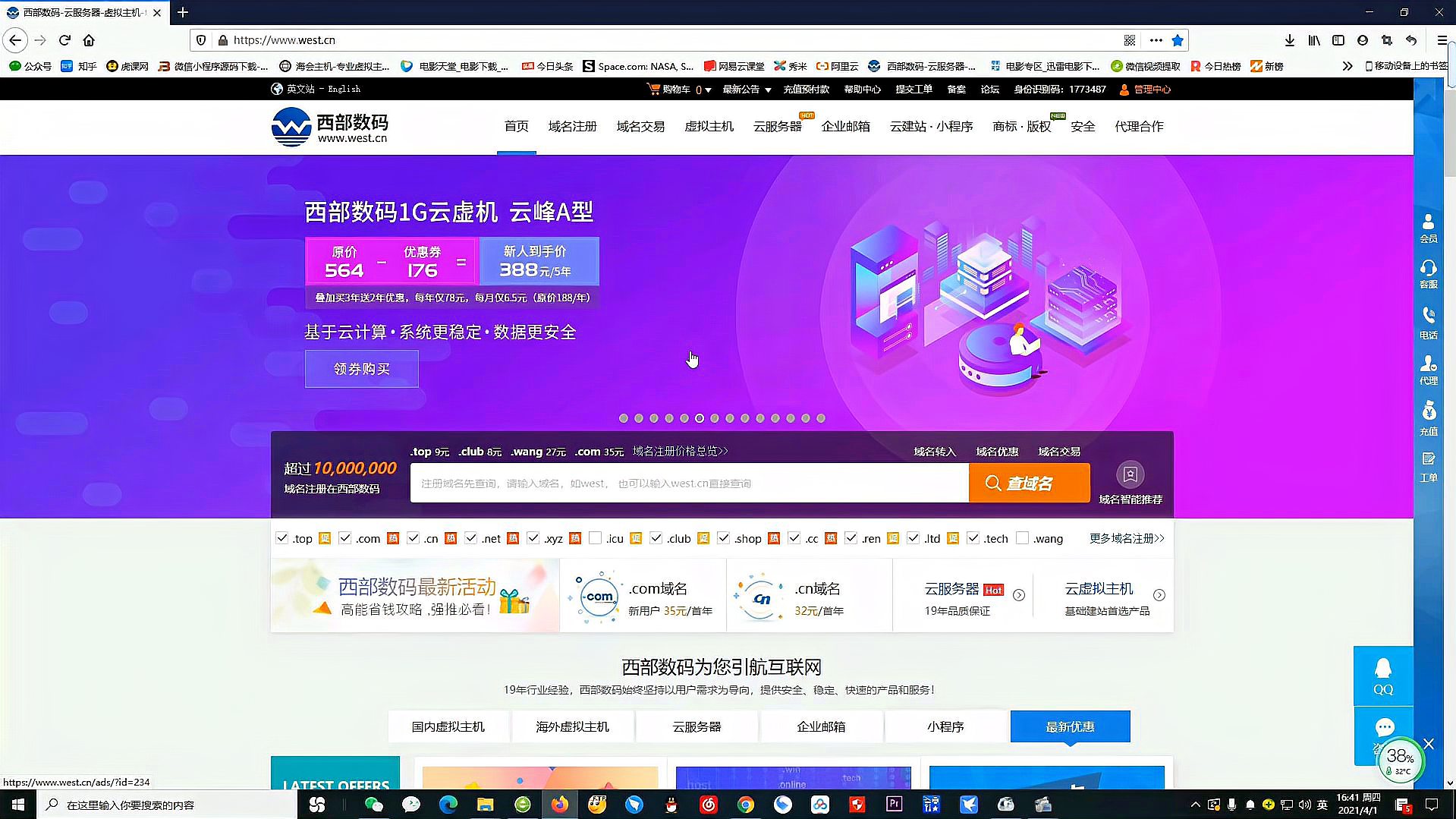Open Chrome in the Windows taskbar

[746, 805]
